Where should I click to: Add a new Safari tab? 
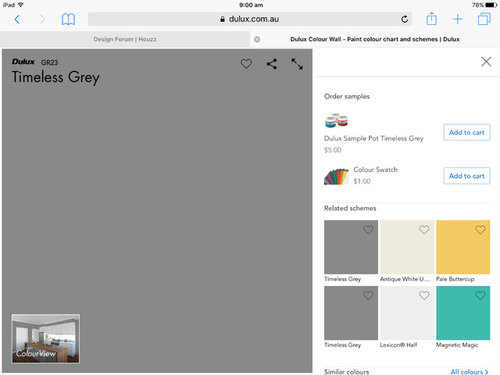457,19
